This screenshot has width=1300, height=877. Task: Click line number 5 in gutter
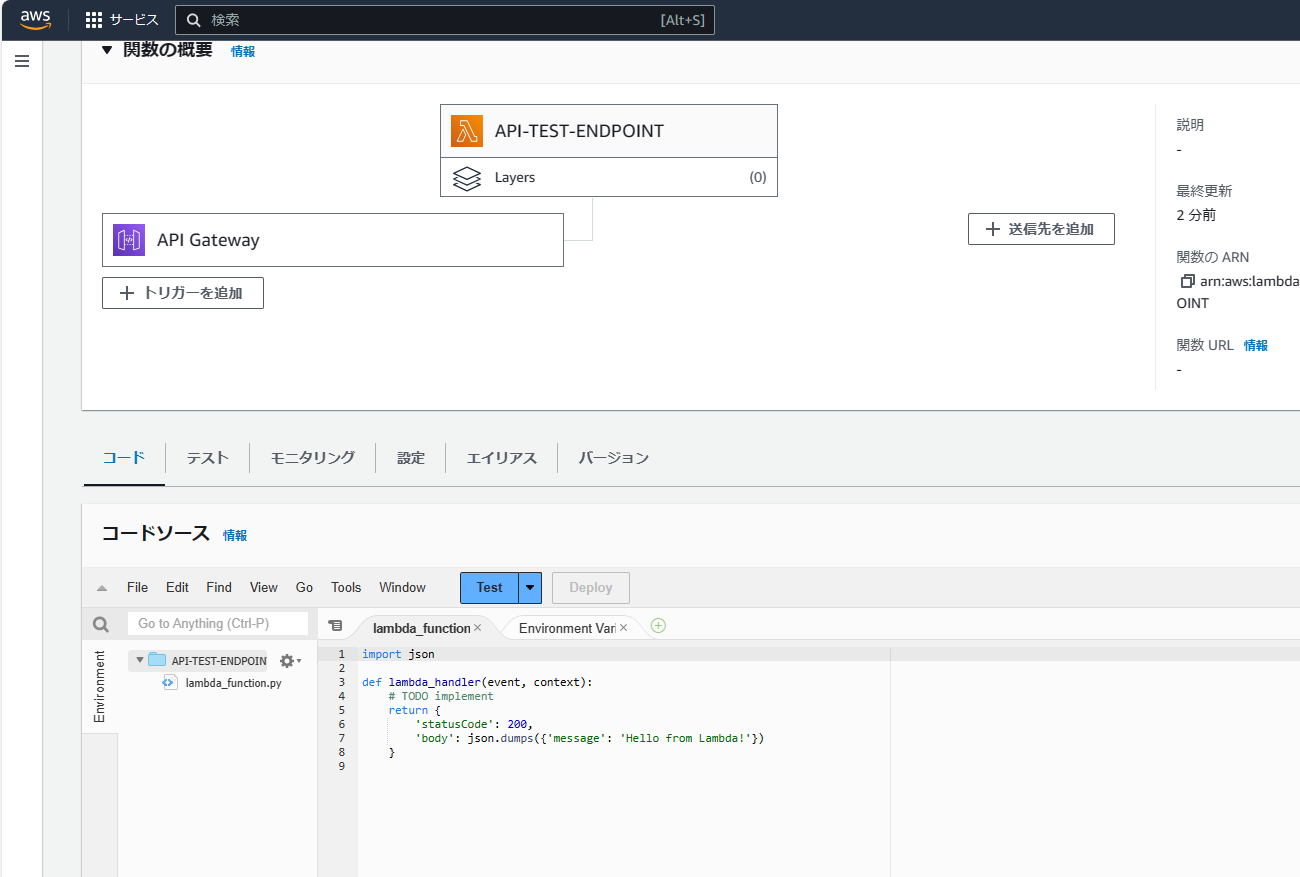341,710
